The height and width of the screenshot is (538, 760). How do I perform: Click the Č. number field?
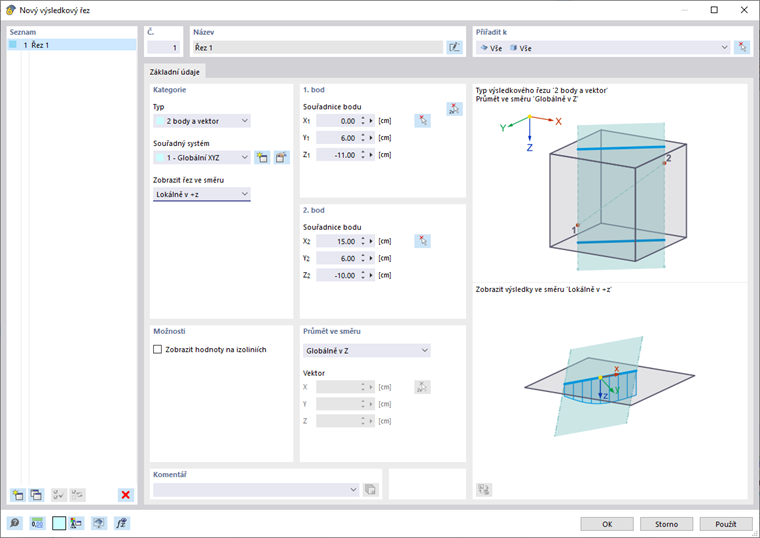click(x=164, y=47)
